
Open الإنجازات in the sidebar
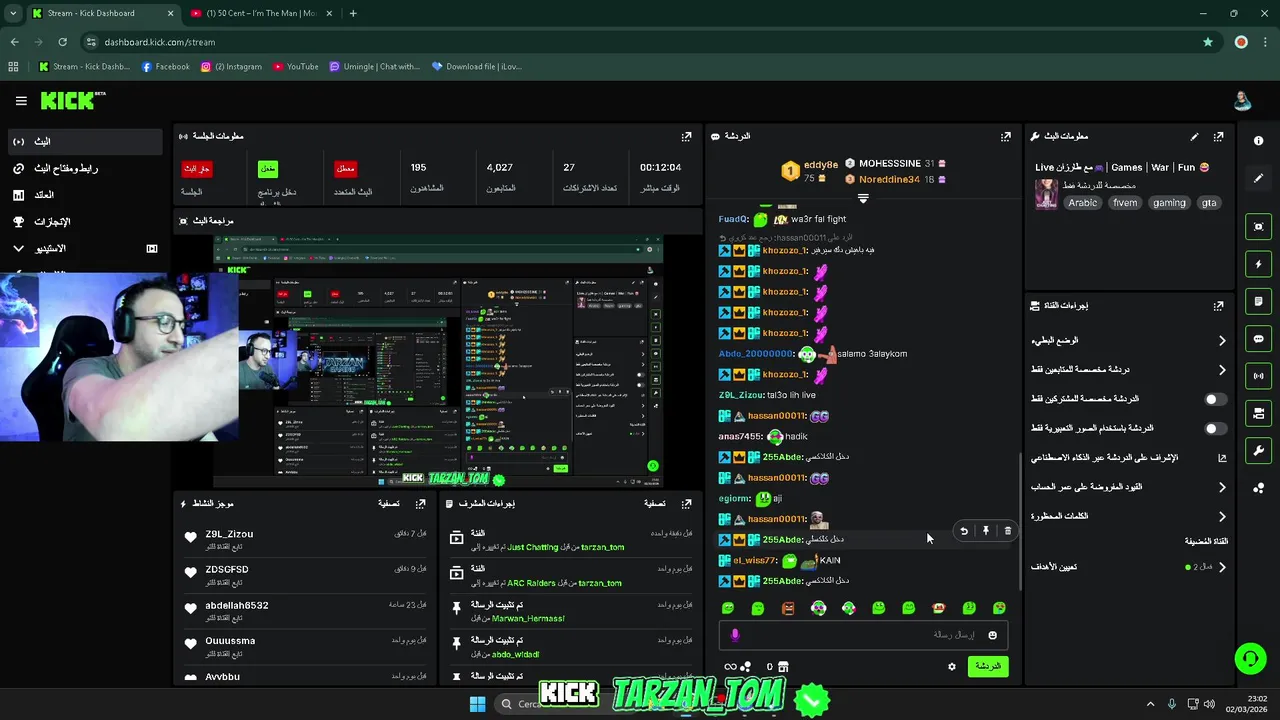(x=84, y=222)
